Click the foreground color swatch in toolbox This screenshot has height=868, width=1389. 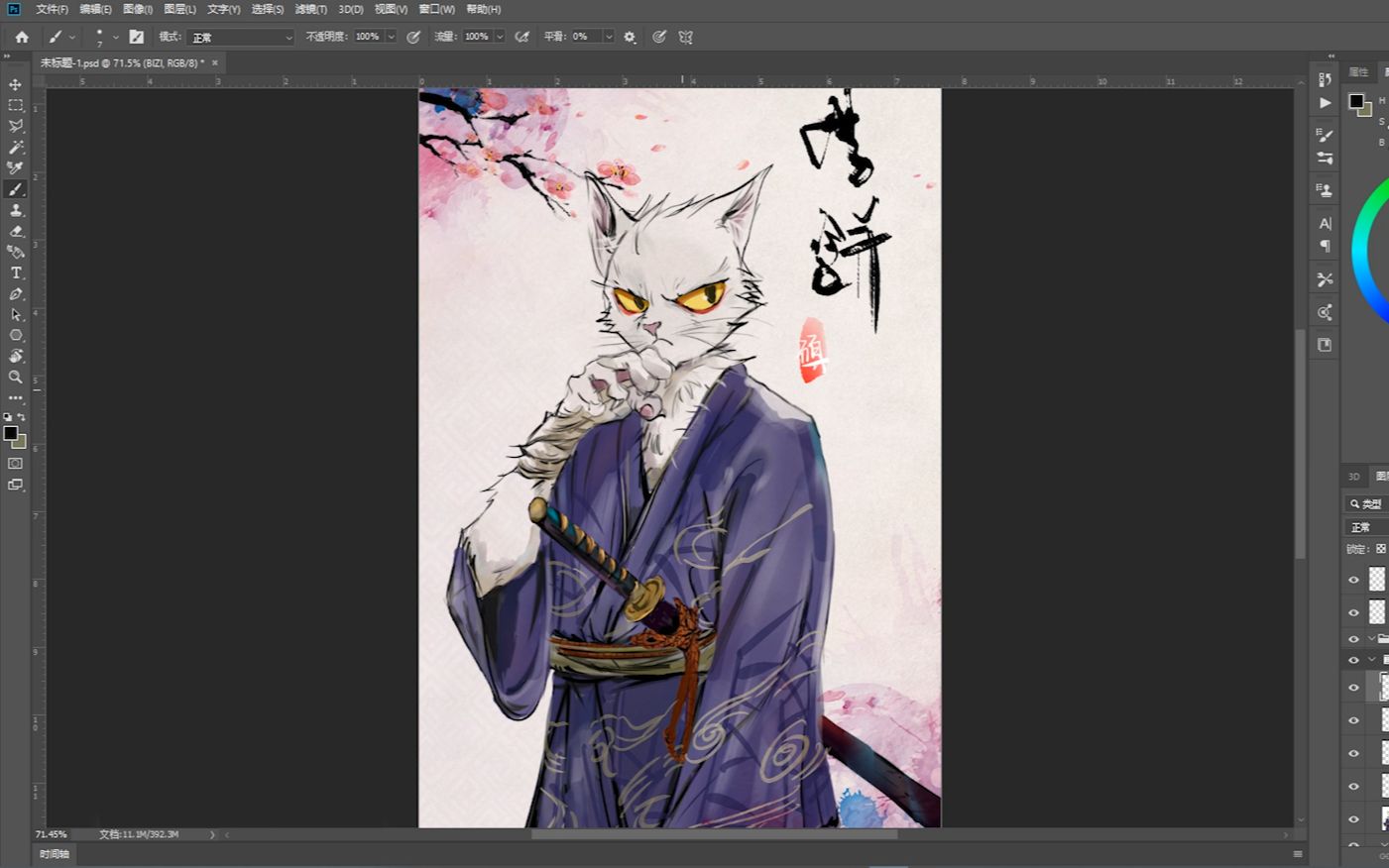pyautogui.click(x=11, y=433)
